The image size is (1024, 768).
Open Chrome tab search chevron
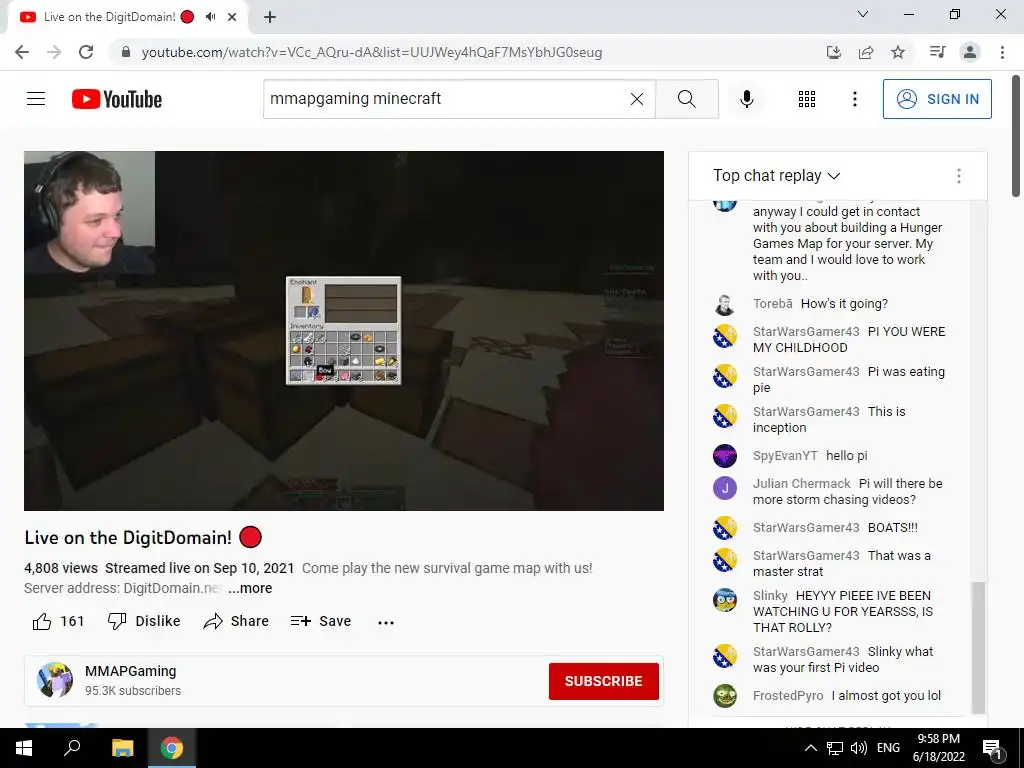(x=863, y=14)
